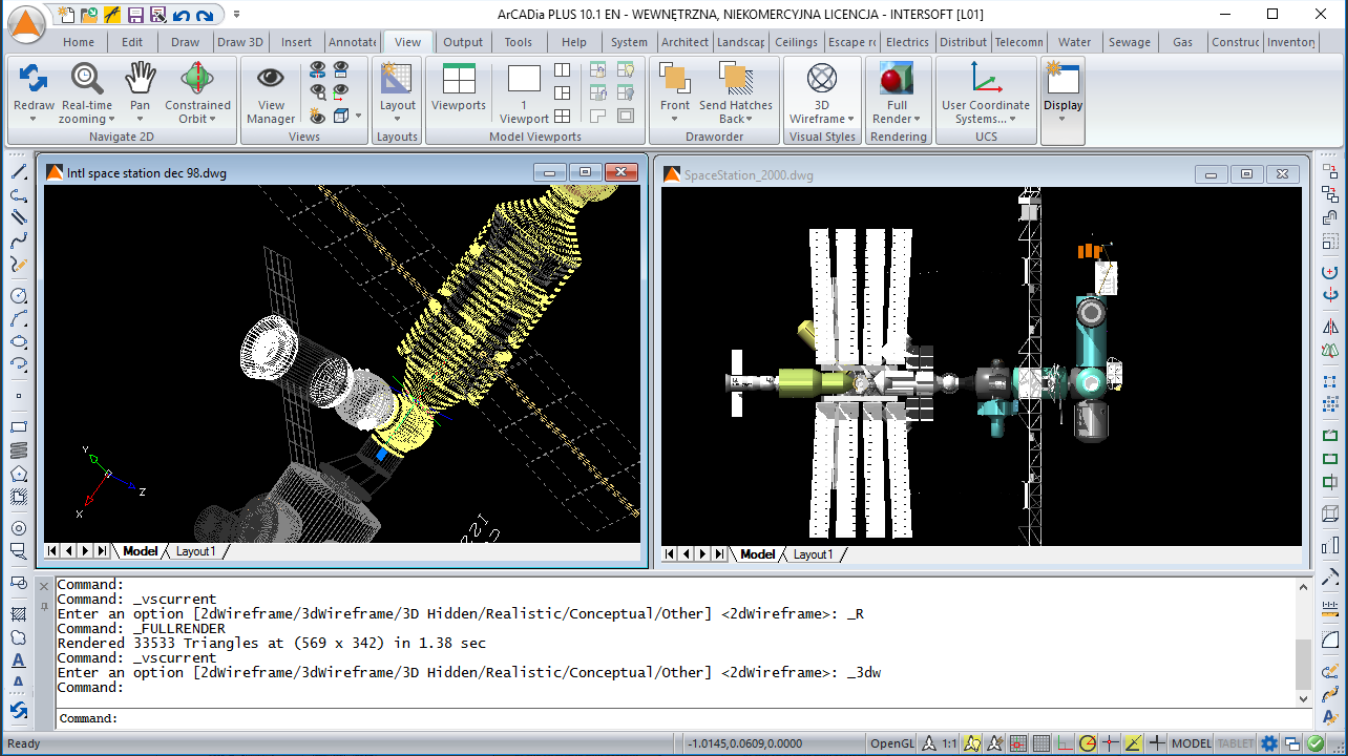Select the large Text A tool in left toolbar
Image resolution: width=1348 pixels, height=756 pixels.
pos(18,660)
